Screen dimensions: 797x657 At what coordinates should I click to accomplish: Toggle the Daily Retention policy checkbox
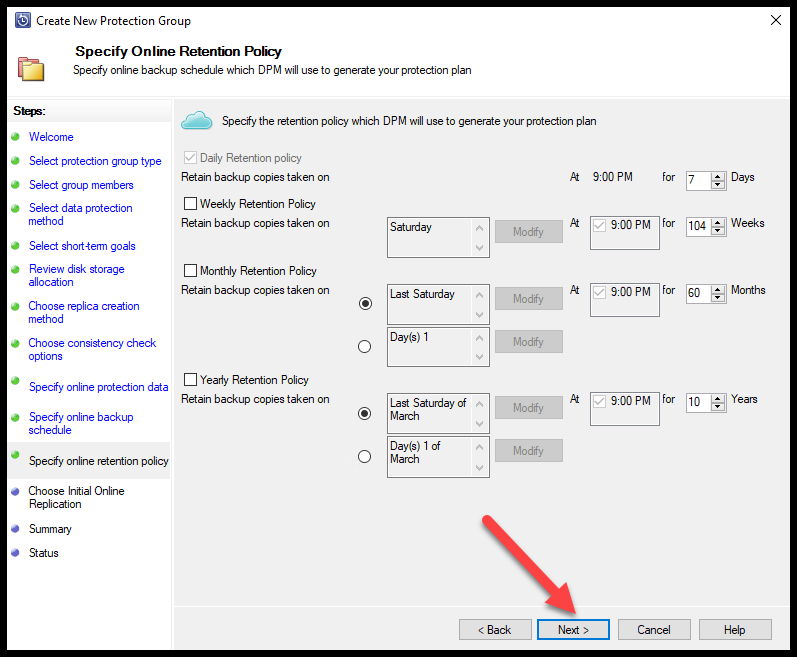click(x=190, y=158)
